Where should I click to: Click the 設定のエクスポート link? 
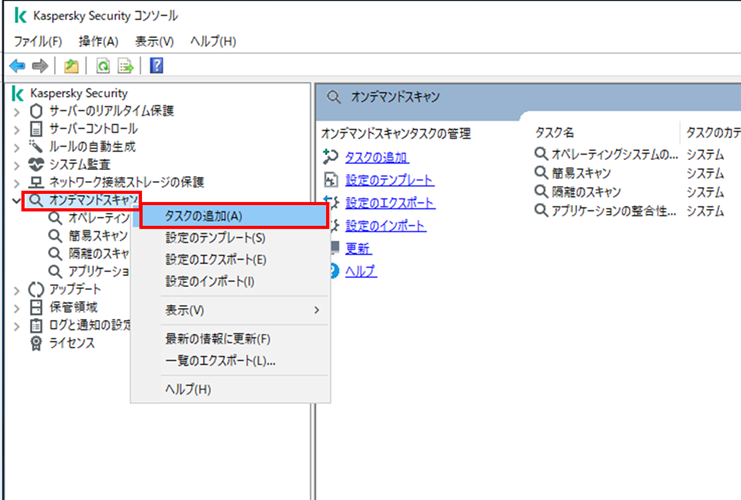[x=390, y=203]
